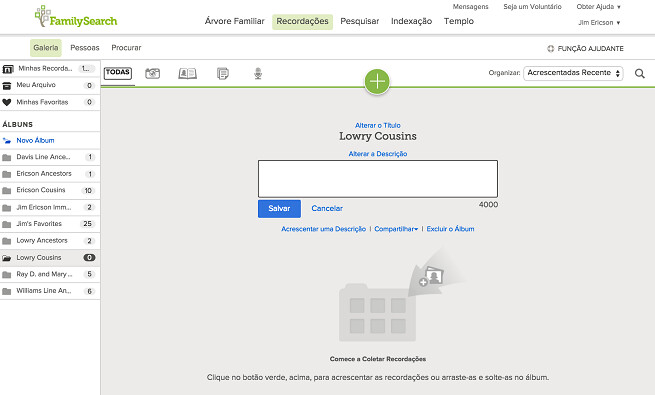Image resolution: width=655 pixels, height=395 pixels.
Task: Open search with magnifying glass icon
Action: point(640,73)
